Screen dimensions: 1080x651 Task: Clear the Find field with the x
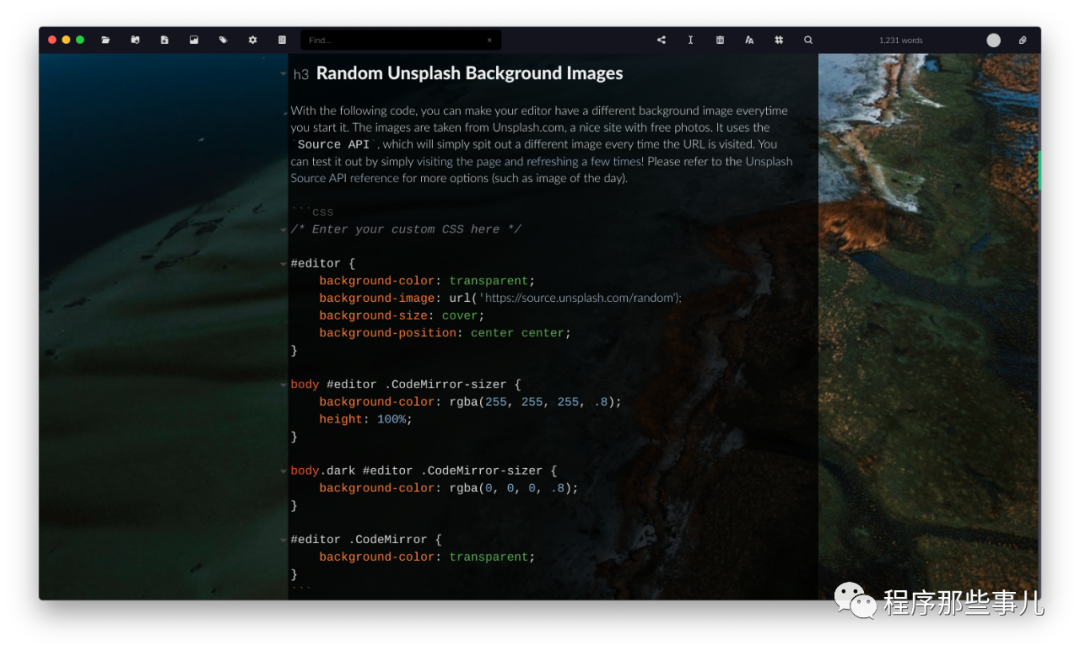point(489,40)
